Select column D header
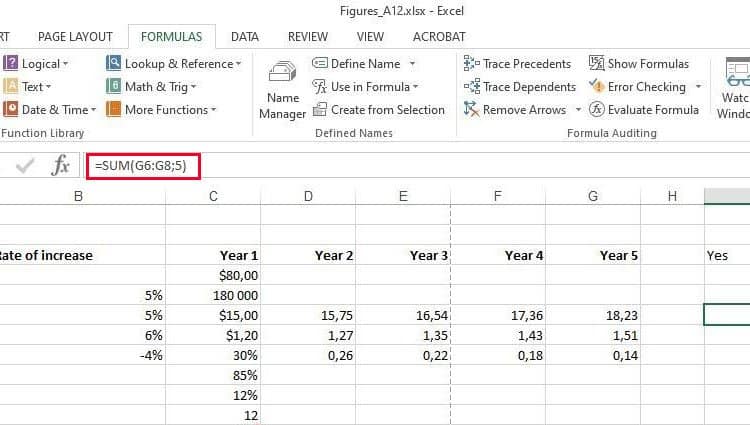Viewport: 750px width, 425px height. pyautogui.click(x=308, y=196)
